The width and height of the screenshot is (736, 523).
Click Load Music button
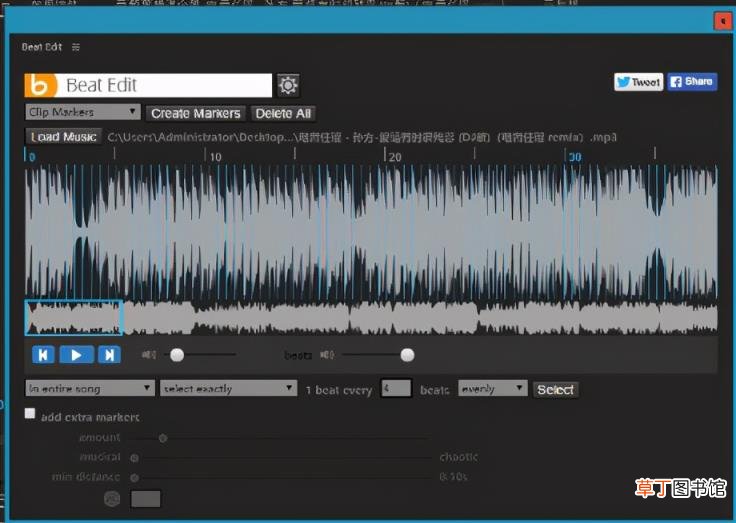63,137
